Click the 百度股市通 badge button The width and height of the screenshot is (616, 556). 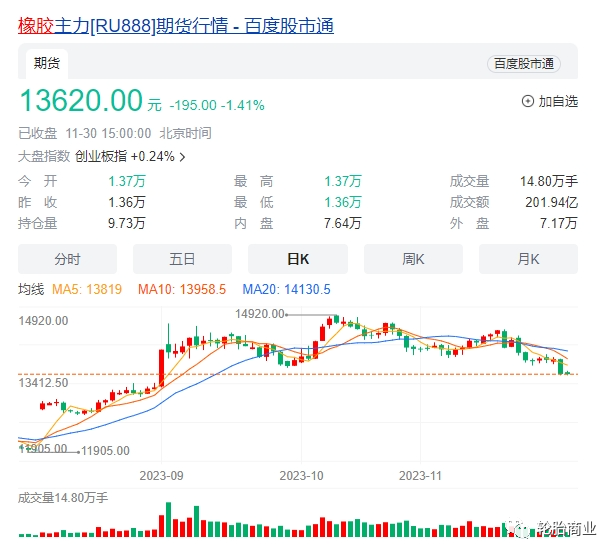(x=523, y=64)
